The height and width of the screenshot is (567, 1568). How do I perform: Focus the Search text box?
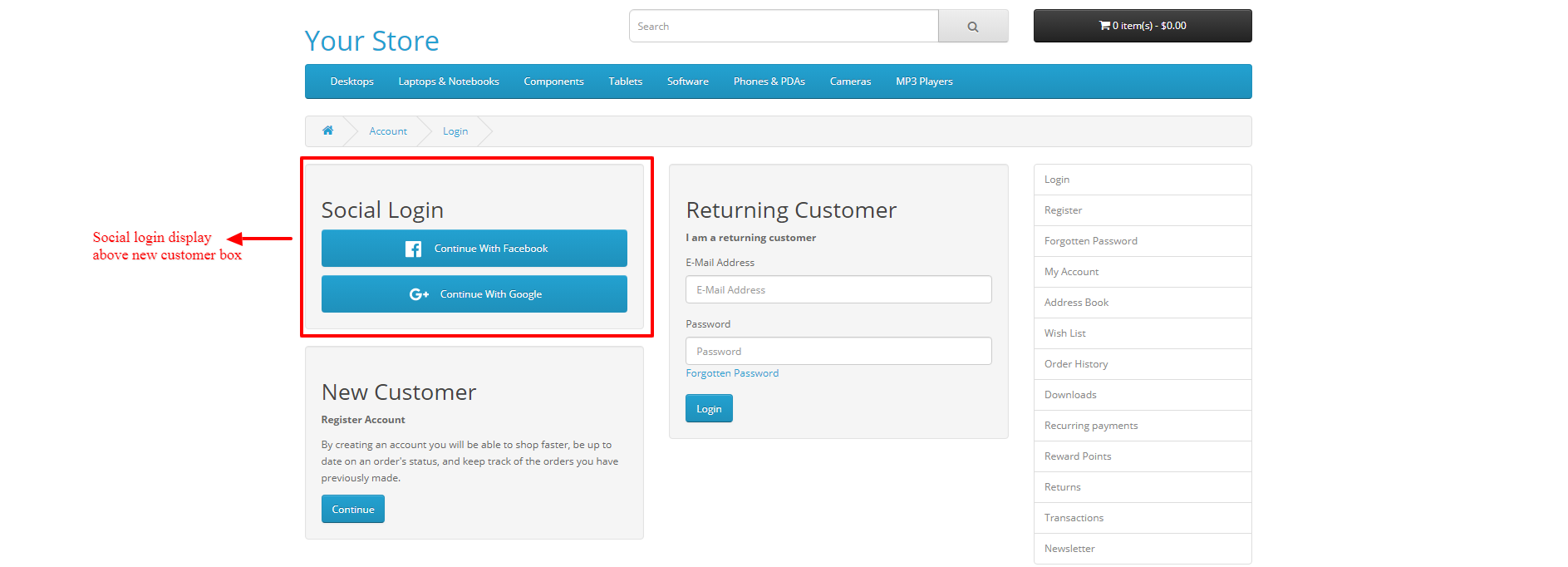click(783, 27)
